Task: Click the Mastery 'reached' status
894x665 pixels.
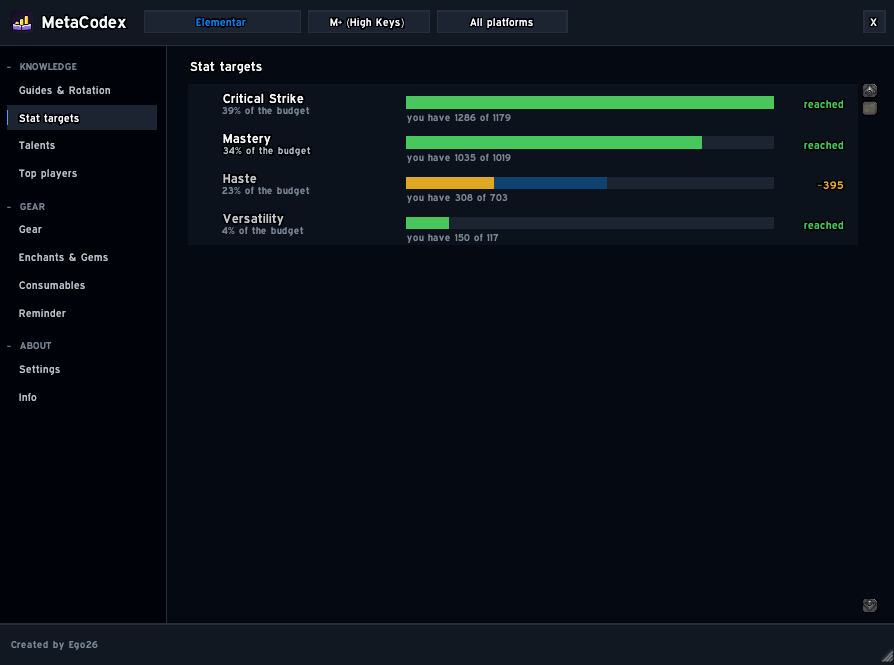Action: point(823,145)
